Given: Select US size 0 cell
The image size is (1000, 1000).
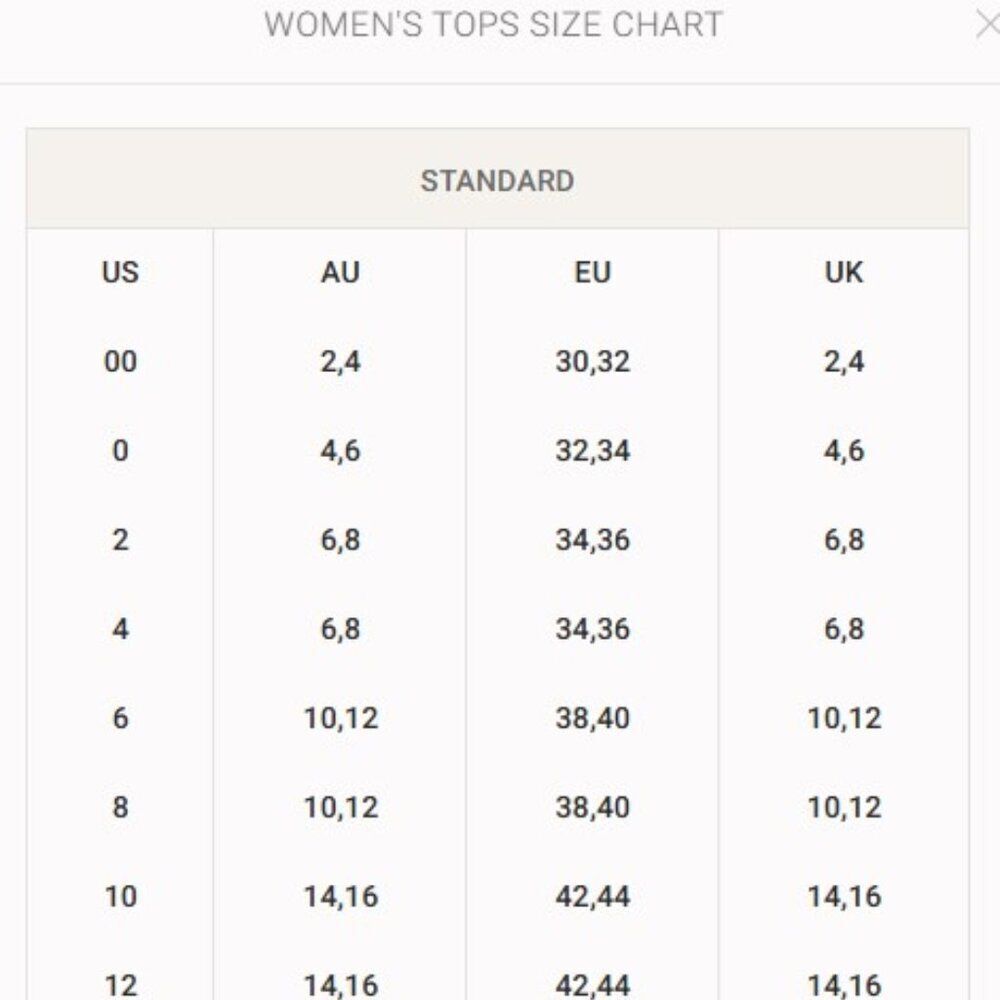Looking at the screenshot, I should (120, 451).
